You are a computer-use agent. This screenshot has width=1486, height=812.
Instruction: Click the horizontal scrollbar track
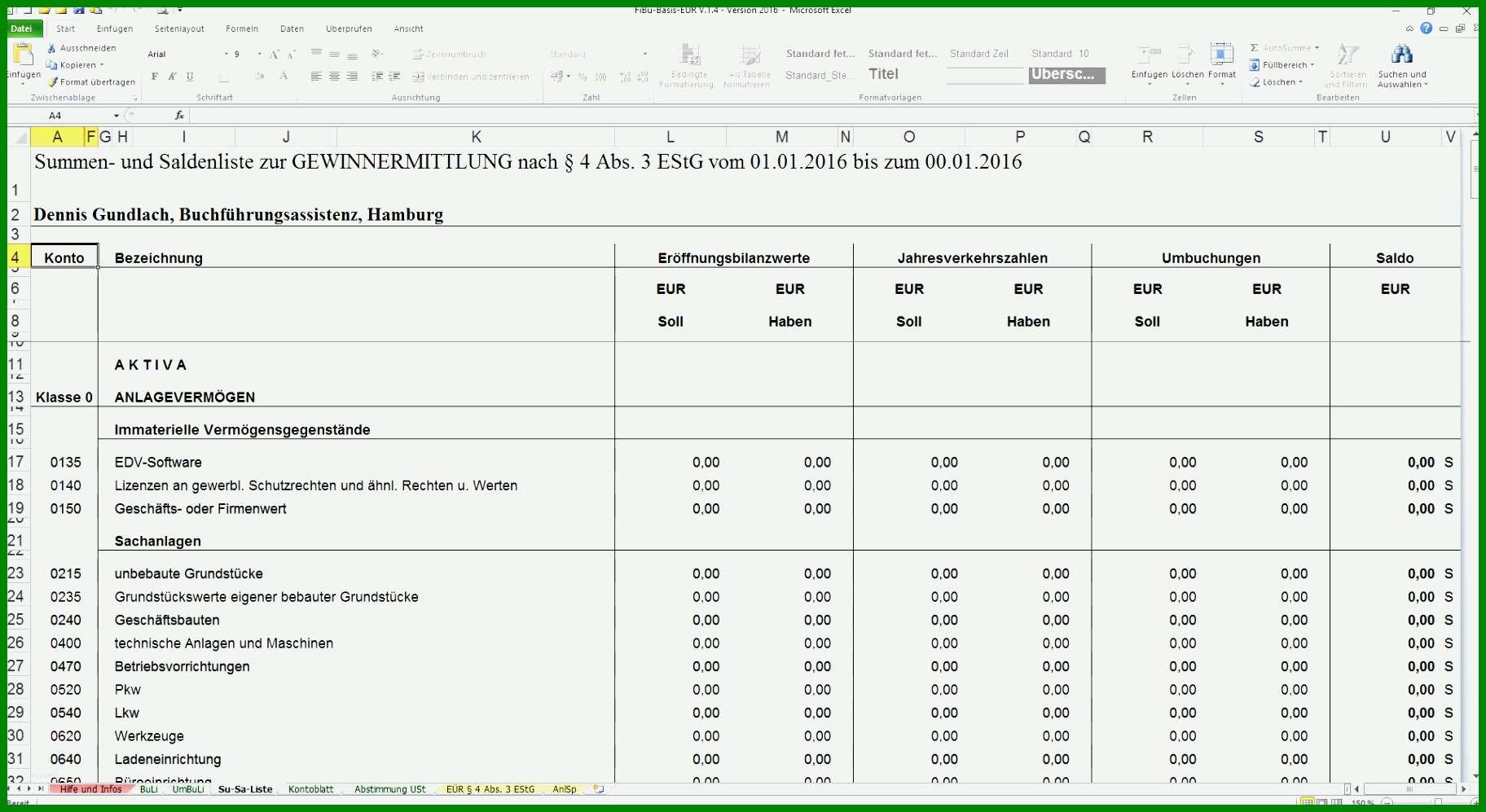point(1409,789)
